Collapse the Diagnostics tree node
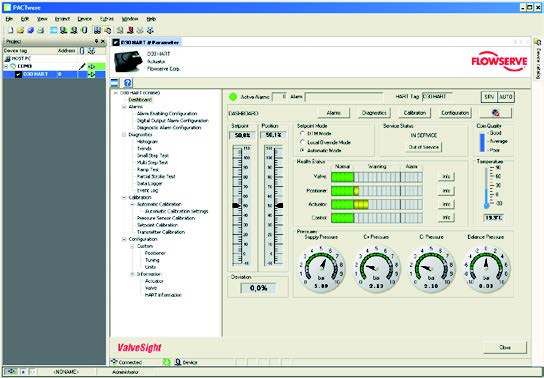544x378 pixels. 124,135
